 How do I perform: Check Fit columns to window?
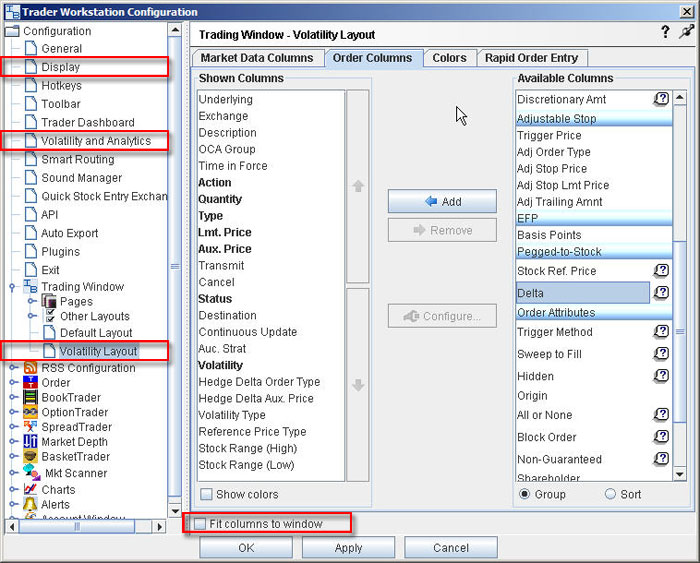[x=200, y=524]
